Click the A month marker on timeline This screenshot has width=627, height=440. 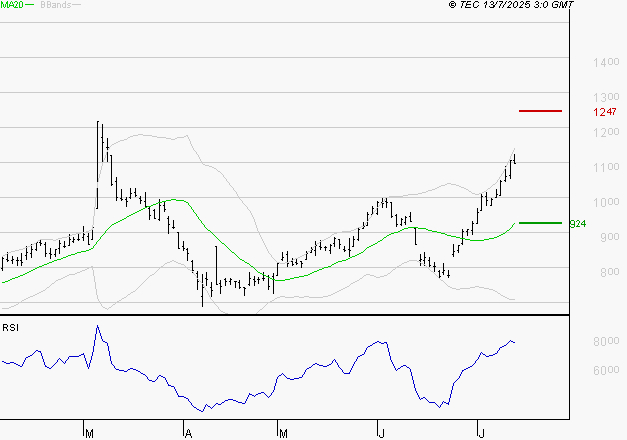(188, 434)
